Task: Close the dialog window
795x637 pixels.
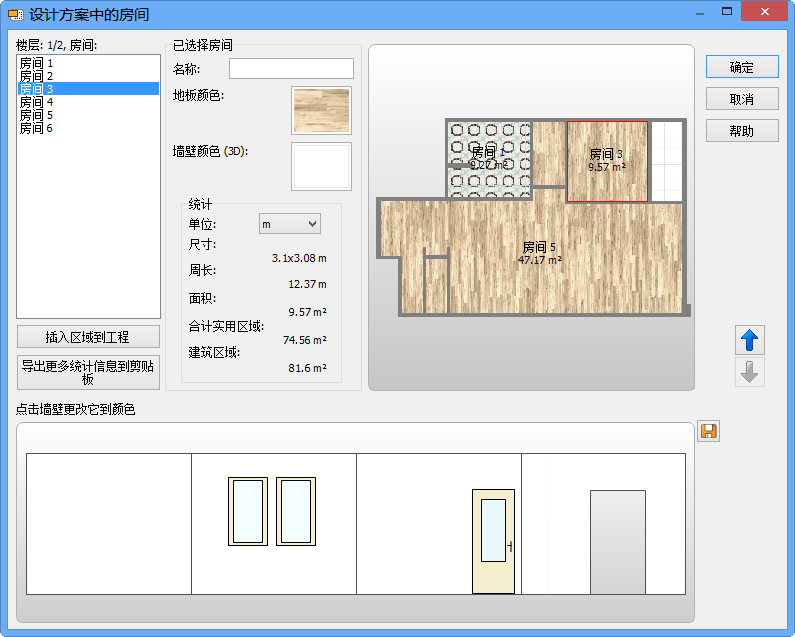Action: click(x=765, y=11)
